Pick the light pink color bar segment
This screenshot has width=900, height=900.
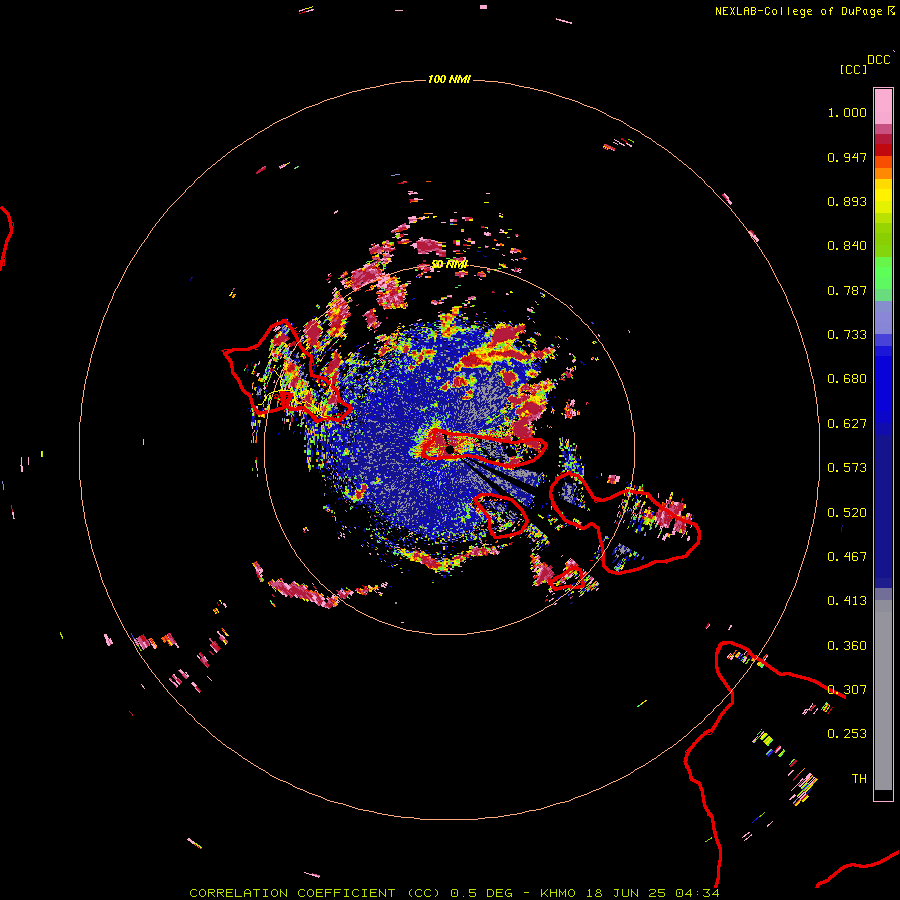pyautogui.click(x=883, y=106)
